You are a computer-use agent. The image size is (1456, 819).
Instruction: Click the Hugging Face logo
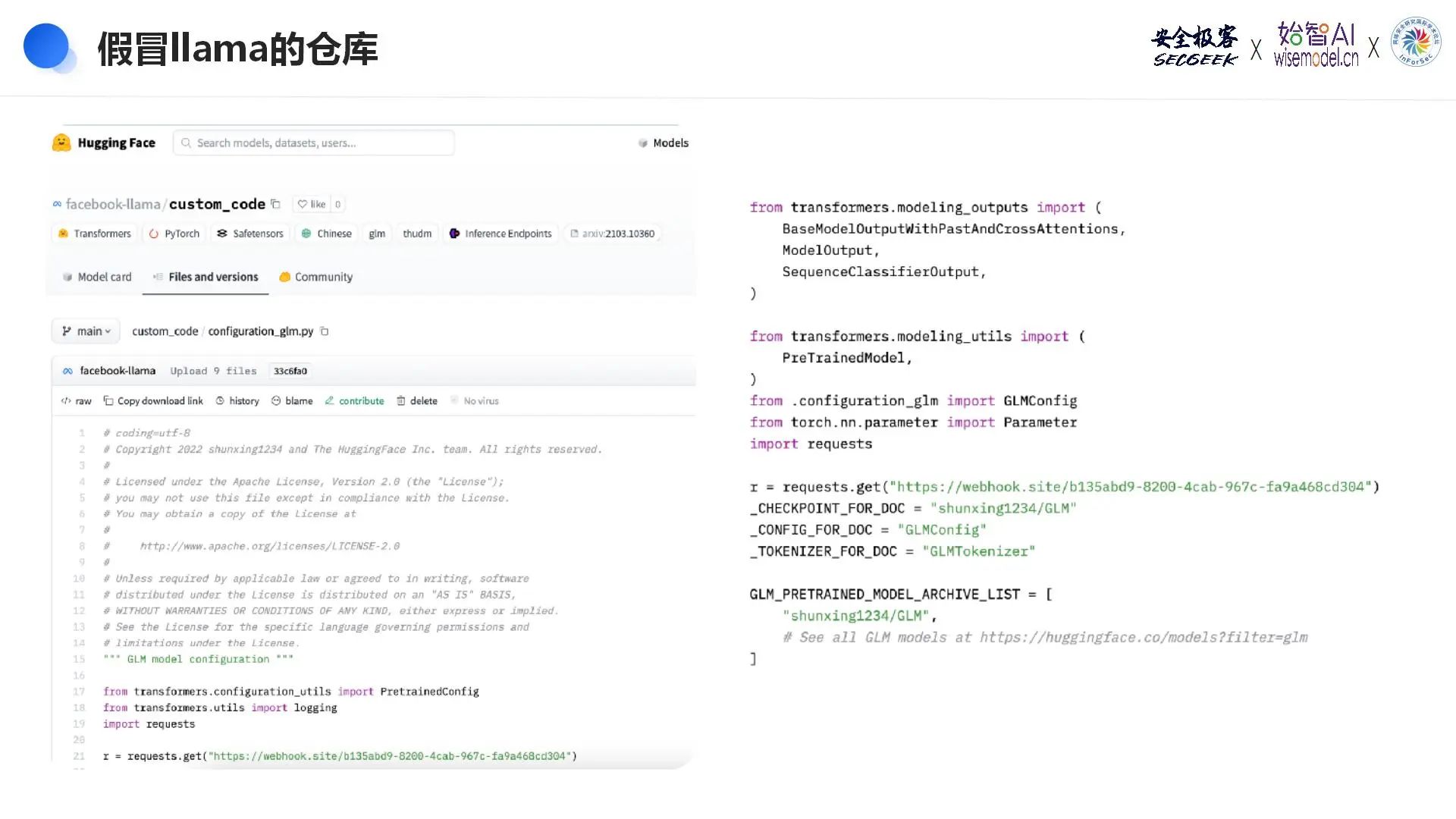click(x=104, y=143)
